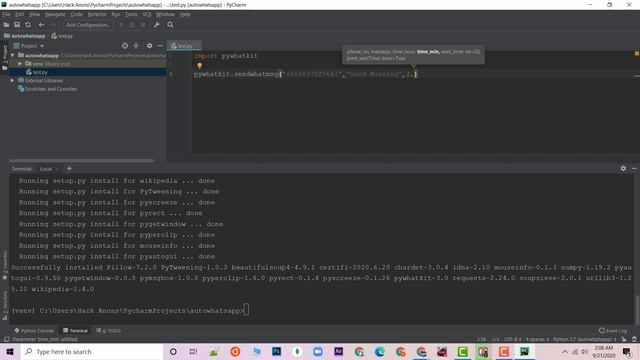The image size is (640, 360).
Task: Open the View menu
Action: [x=34, y=14]
